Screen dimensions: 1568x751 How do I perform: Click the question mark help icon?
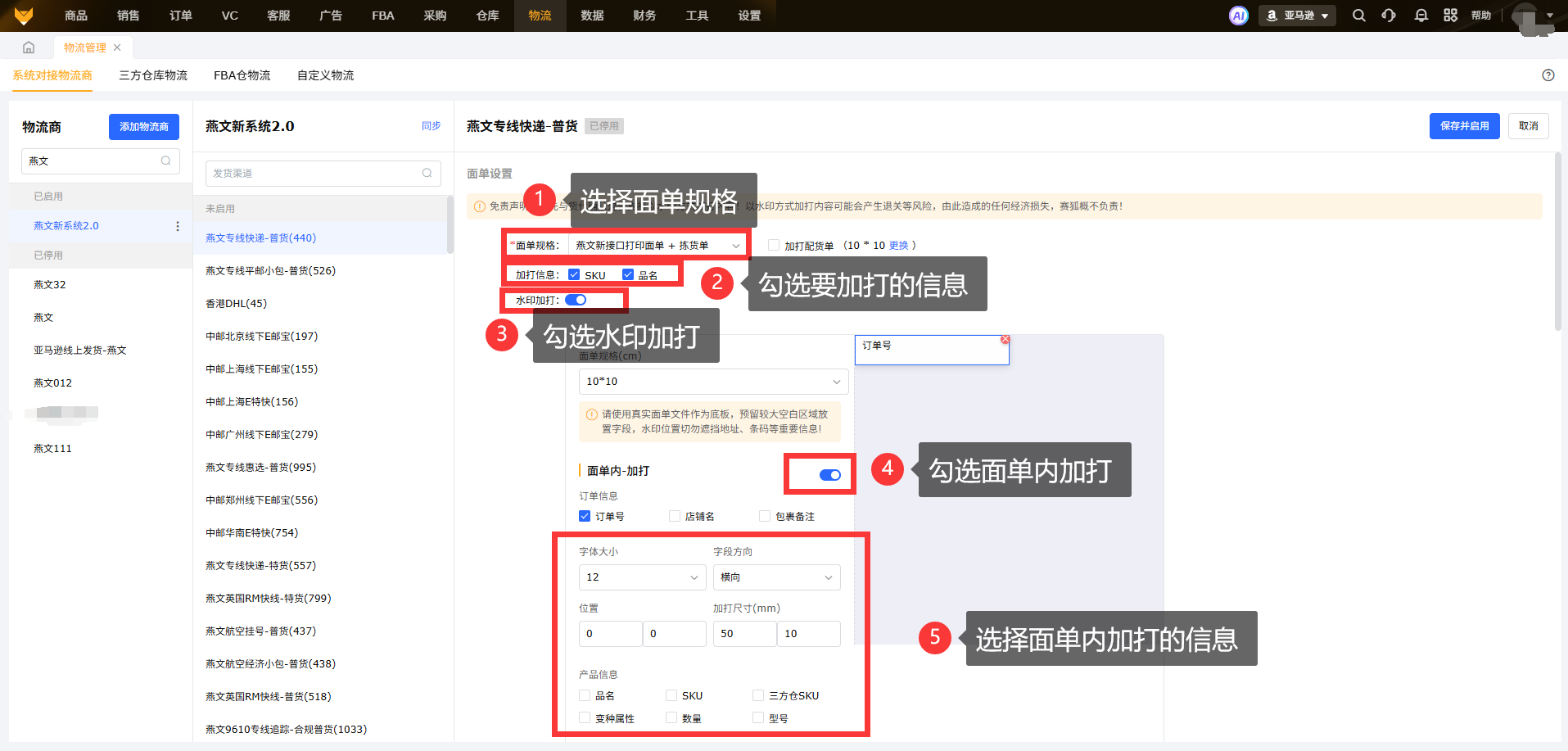(x=1548, y=75)
